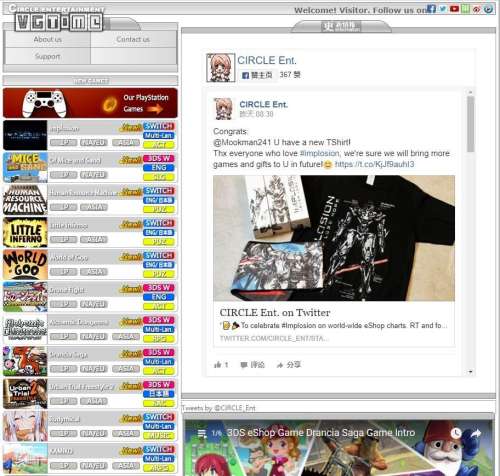Open the Urban Trial Freestyle 2 thumbnail
This screenshot has height=476, width=500.
click(25, 394)
